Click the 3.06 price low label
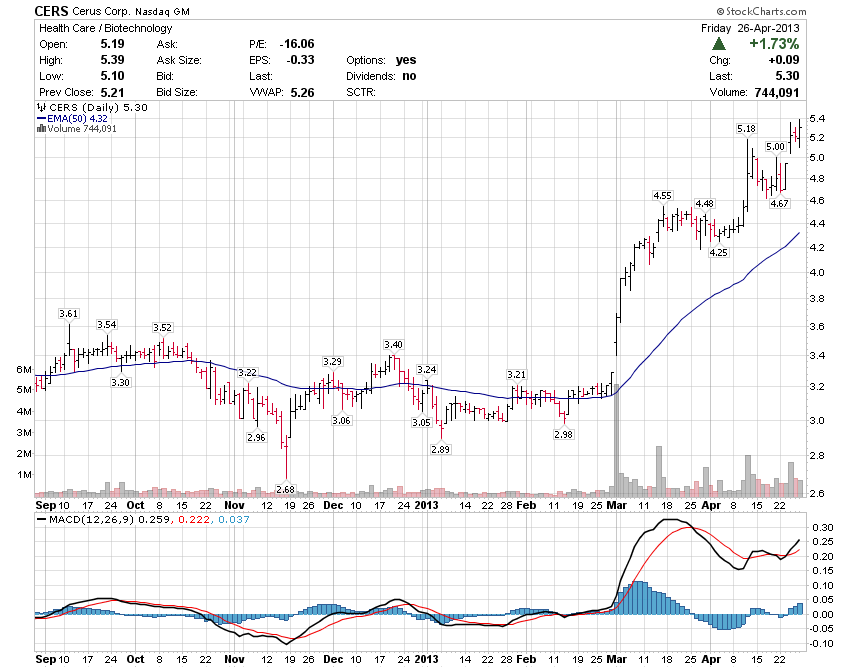Viewport: 850px width, 668px height. click(342, 420)
